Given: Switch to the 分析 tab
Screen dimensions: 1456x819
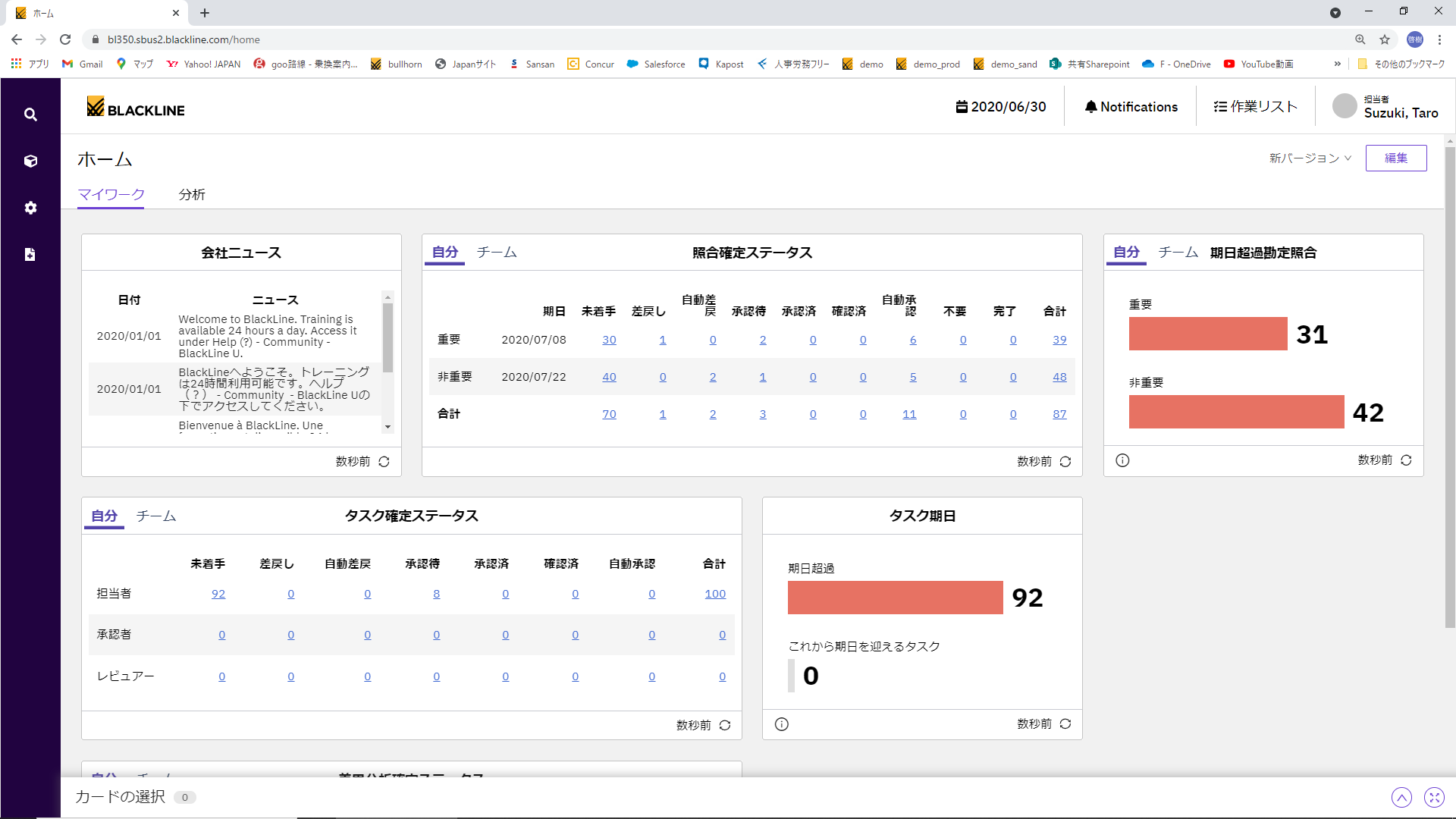Looking at the screenshot, I should [192, 195].
